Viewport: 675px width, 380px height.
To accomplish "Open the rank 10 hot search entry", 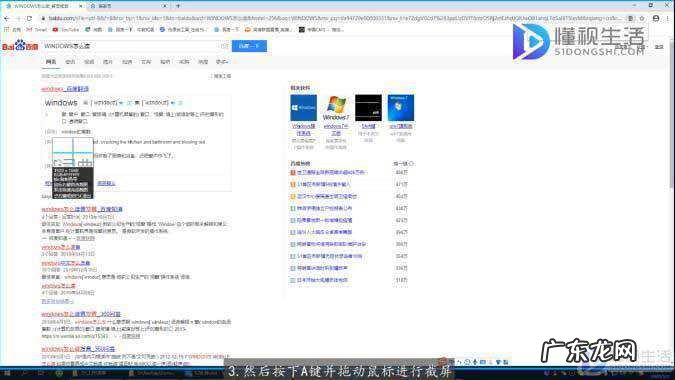I will [322, 280].
